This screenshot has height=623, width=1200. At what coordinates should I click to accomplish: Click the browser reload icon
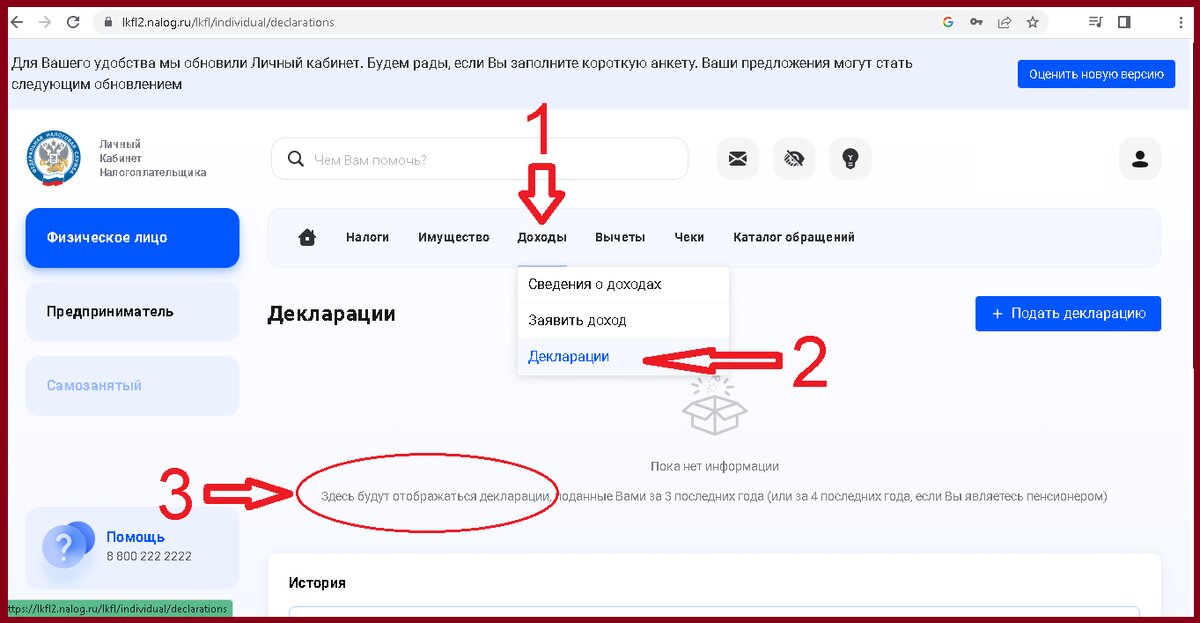point(73,22)
